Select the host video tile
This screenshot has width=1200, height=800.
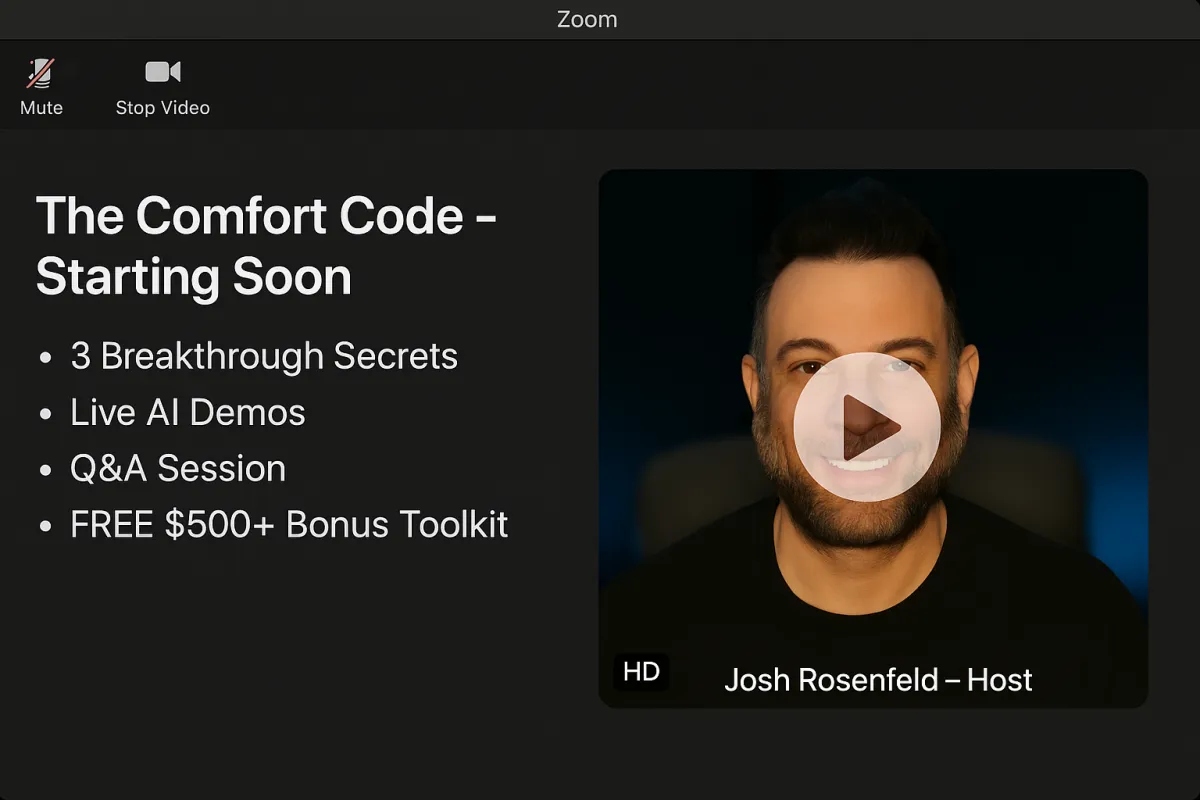pos(873,439)
